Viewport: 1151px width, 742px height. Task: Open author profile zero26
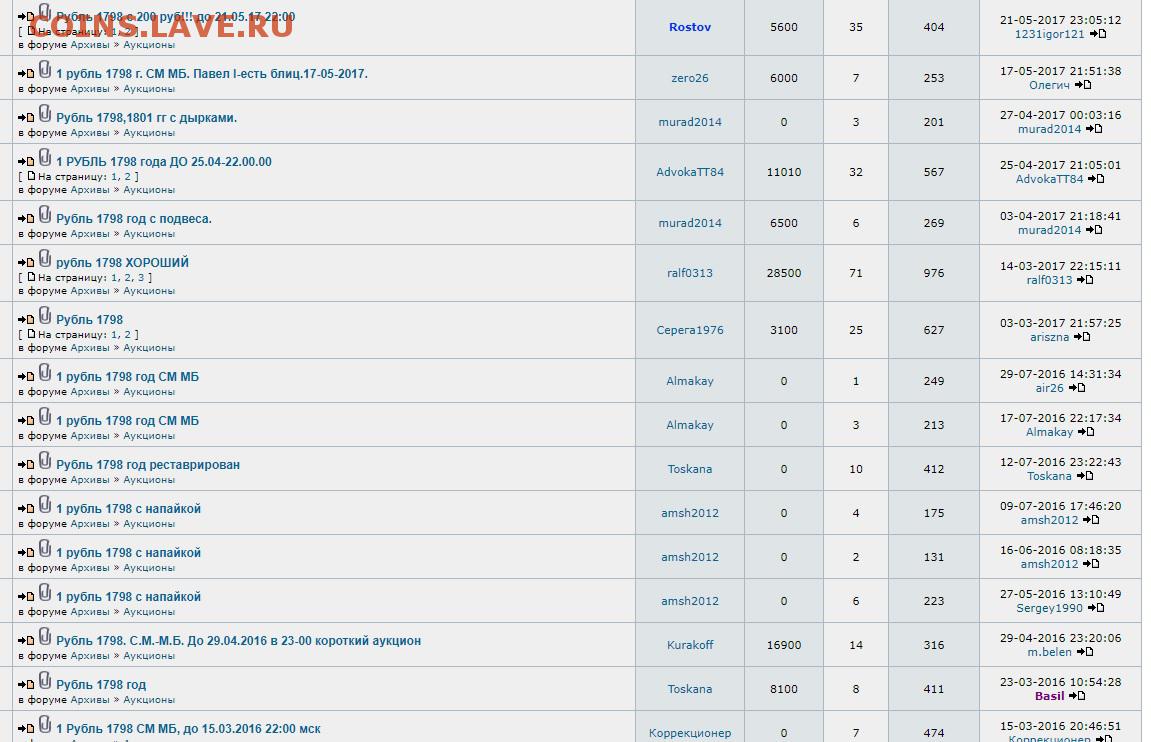(x=689, y=78)
